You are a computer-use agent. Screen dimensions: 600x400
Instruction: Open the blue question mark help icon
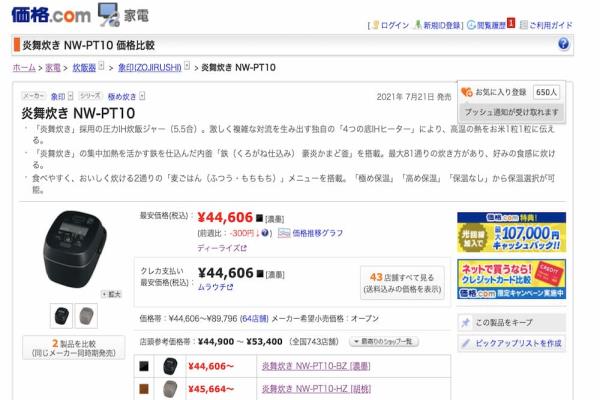pos(563,44)
